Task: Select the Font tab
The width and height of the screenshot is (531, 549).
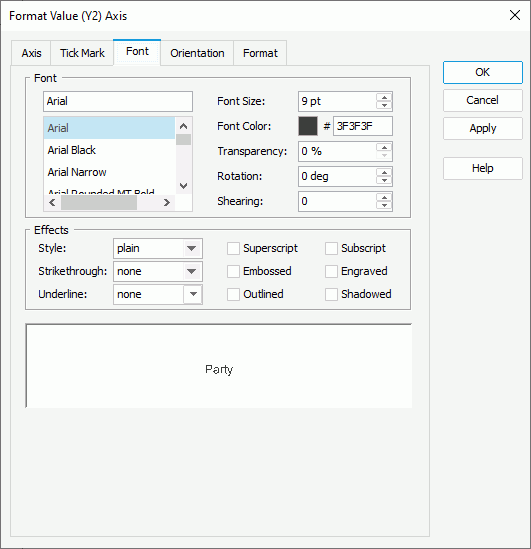Action: (x=137, y=52)
